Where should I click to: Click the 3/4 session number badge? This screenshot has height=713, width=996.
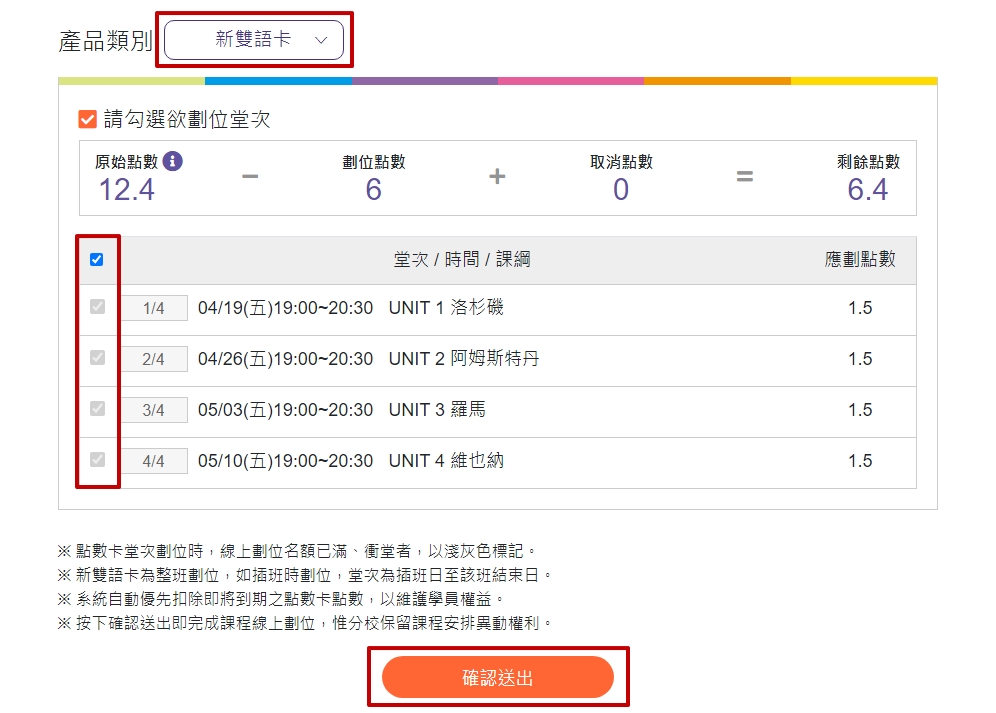click(x=154, y=410)
